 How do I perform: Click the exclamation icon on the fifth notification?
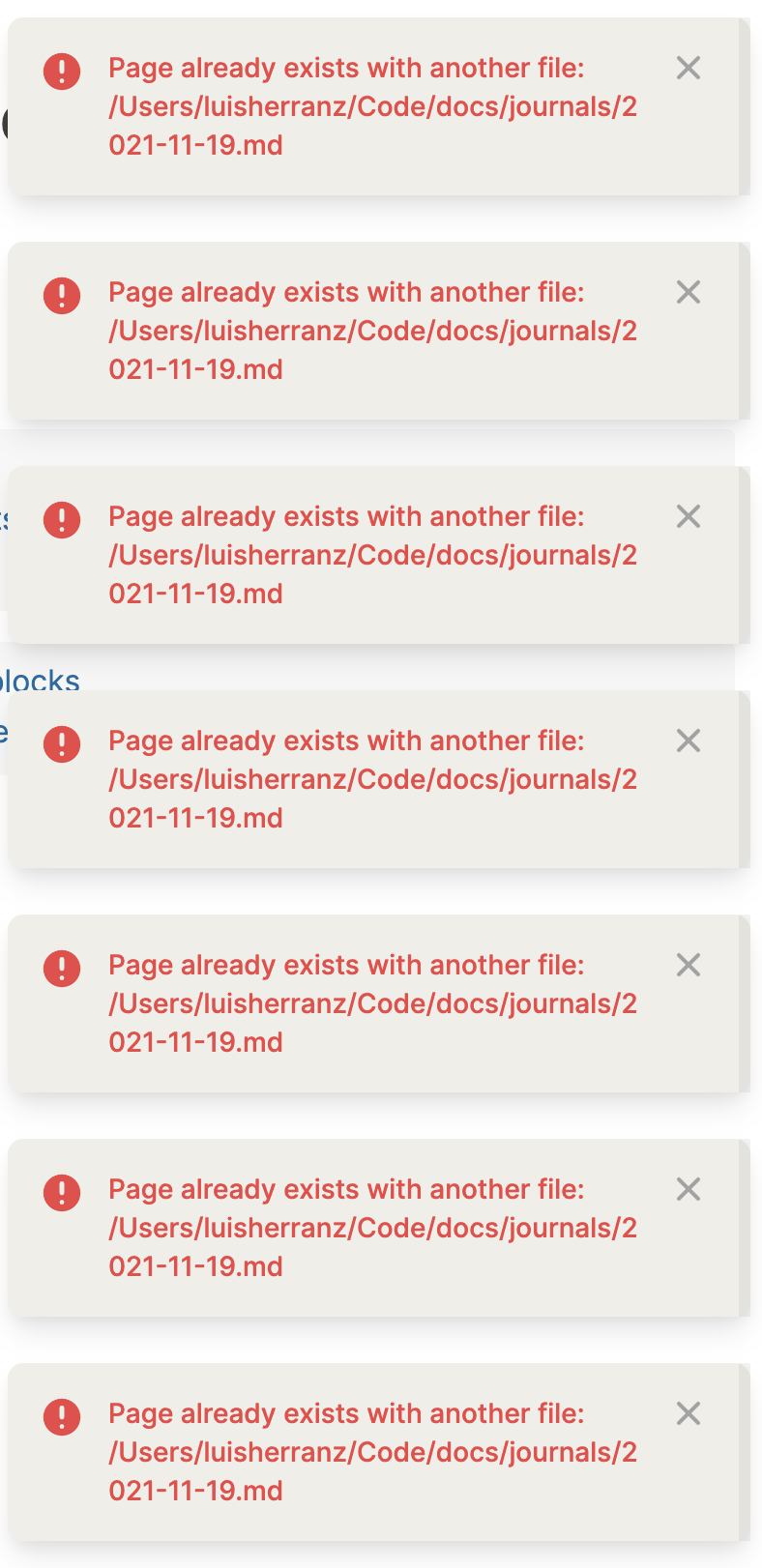[61, 969]
